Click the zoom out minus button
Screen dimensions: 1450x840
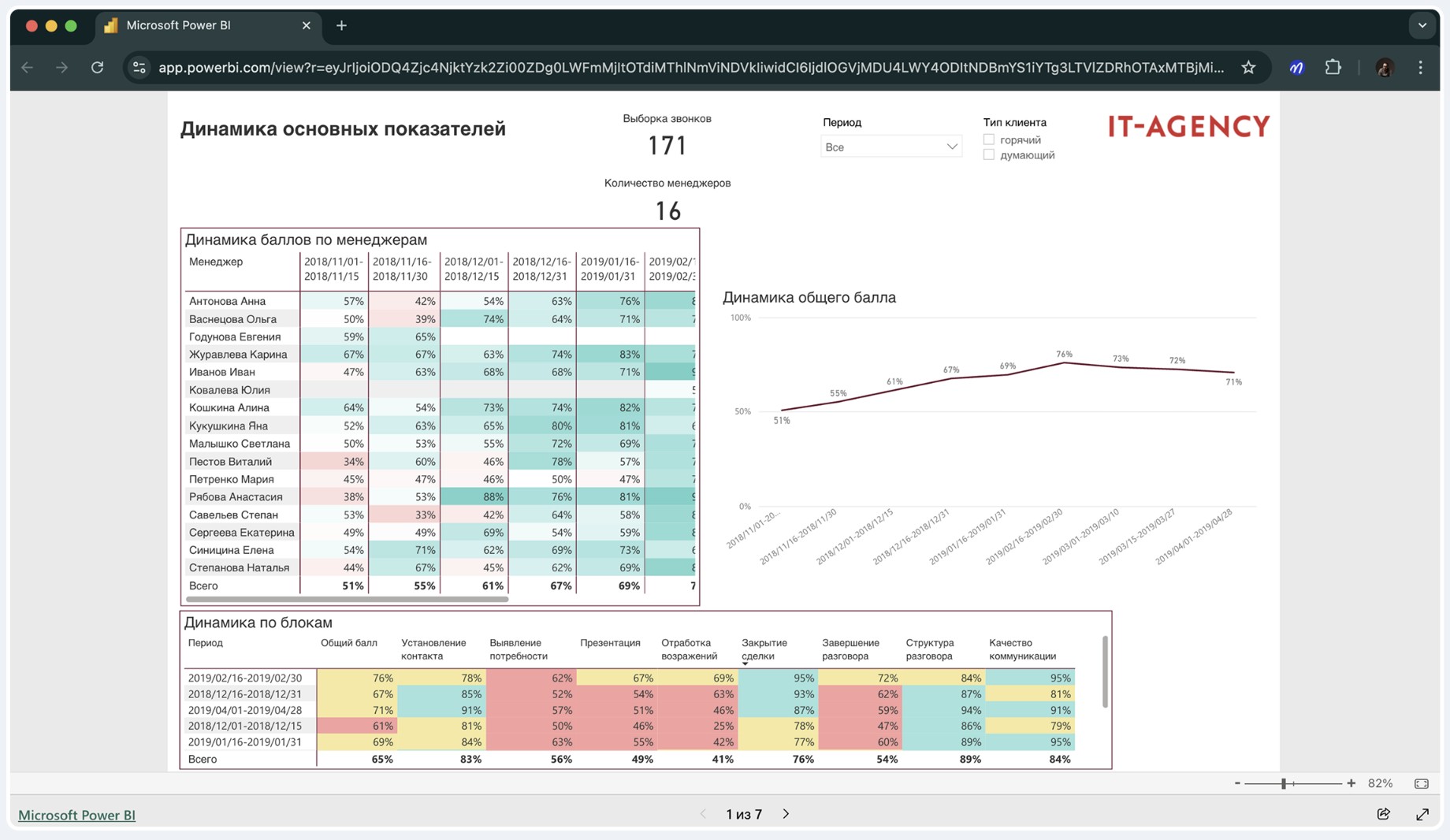1237,783
